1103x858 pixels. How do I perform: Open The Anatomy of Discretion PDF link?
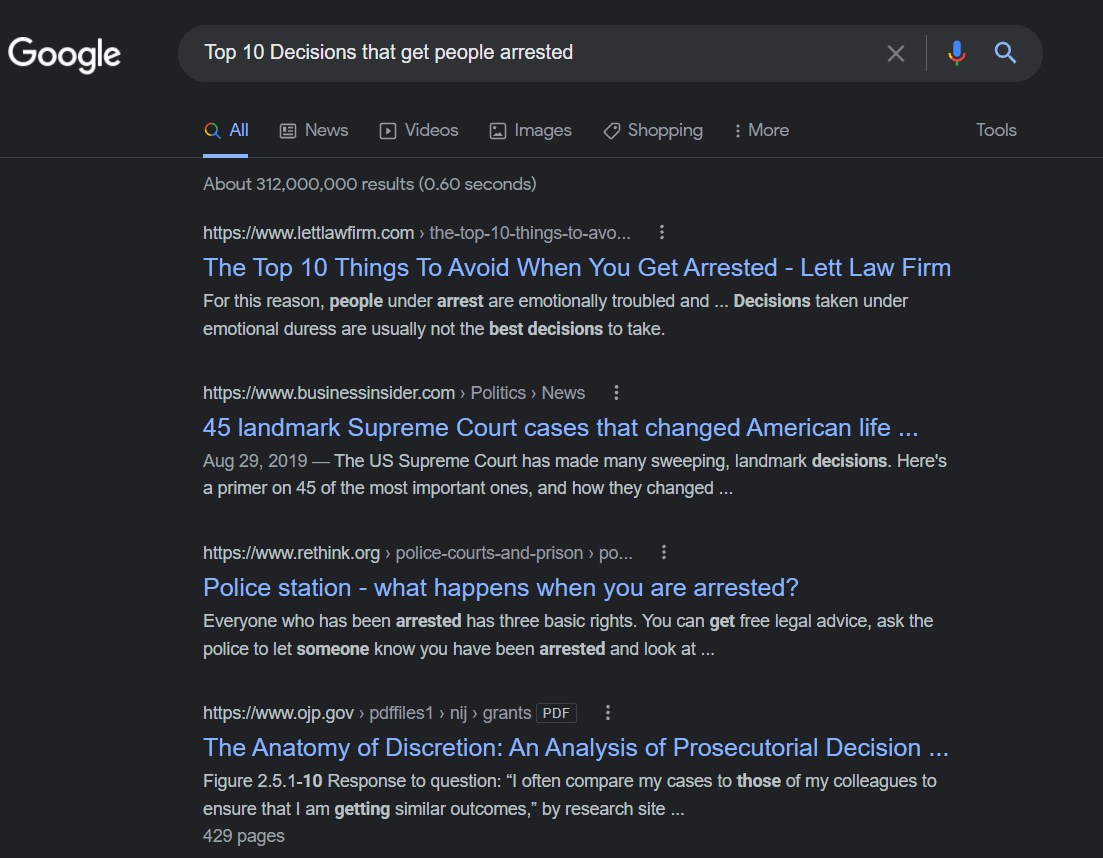pos(575,748)
